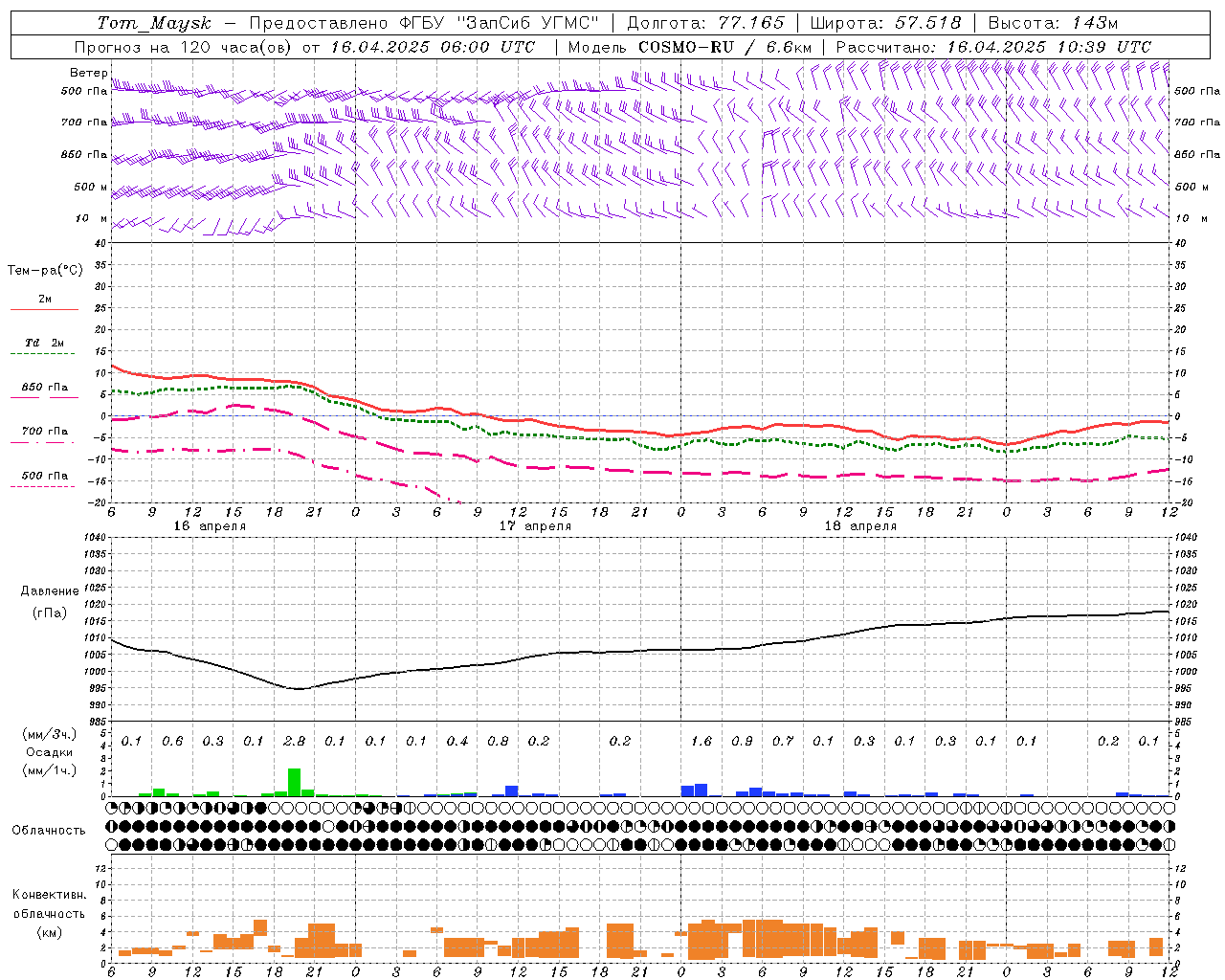Image resolution: width=1225 pixels, height=980 pixels.
Task: Click the 17 апреля date label
Action: tap(535, 526)
